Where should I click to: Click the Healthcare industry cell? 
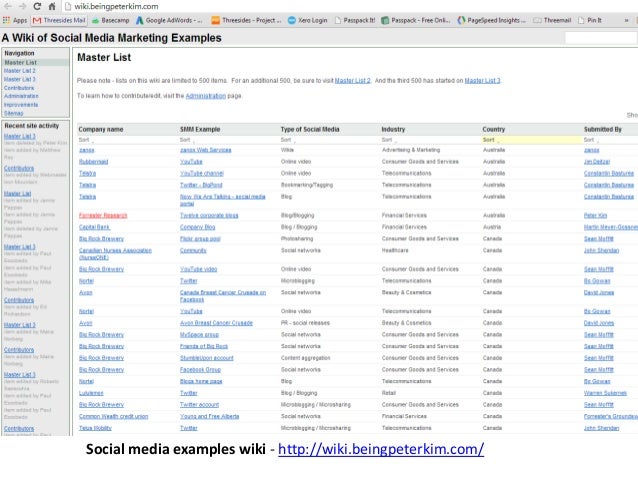(395, 251)
